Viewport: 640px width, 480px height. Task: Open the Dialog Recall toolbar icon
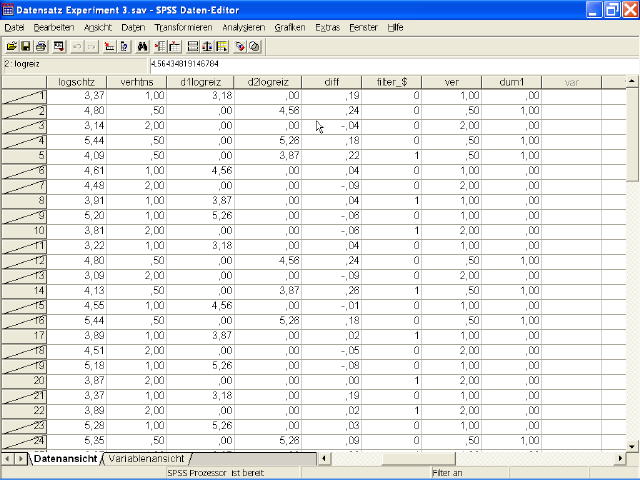click(x=58, y=46)
